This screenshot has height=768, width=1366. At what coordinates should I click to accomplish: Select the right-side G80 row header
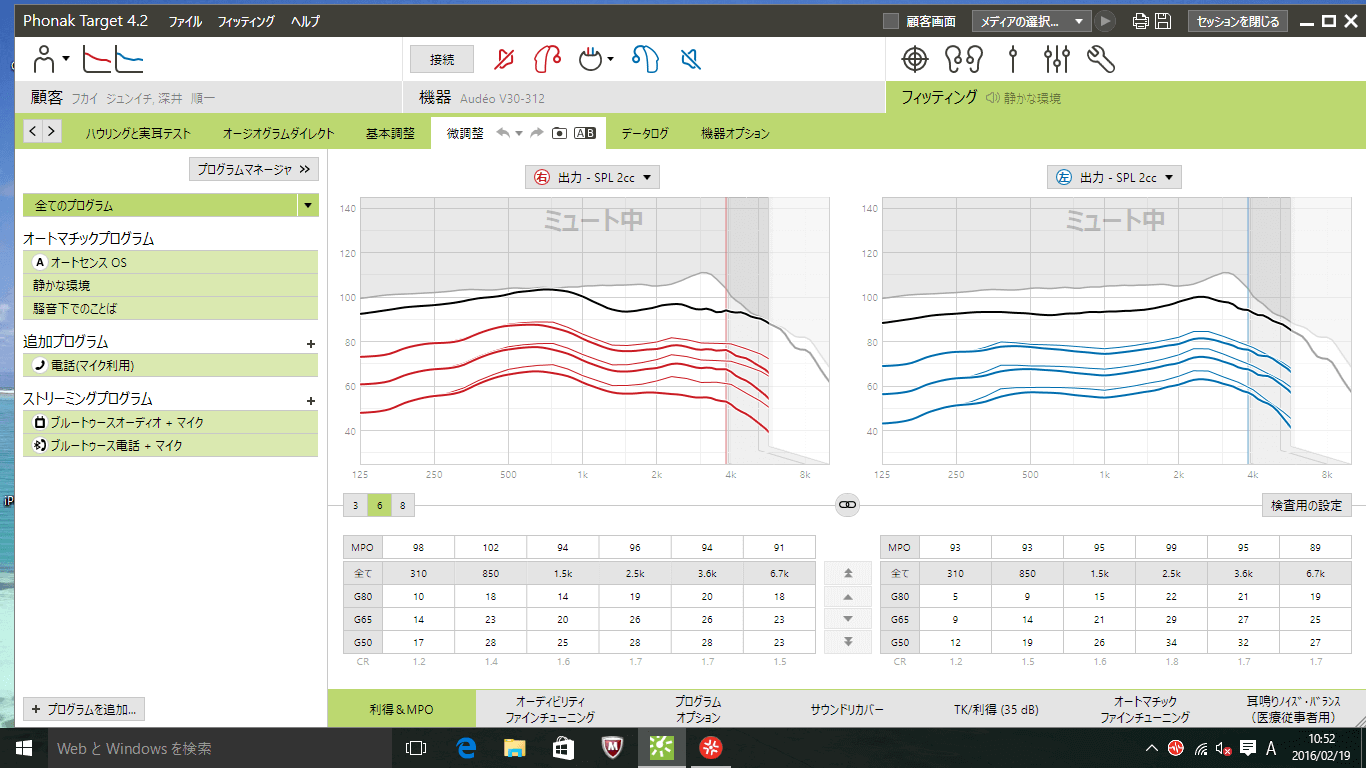coord(362,597)
